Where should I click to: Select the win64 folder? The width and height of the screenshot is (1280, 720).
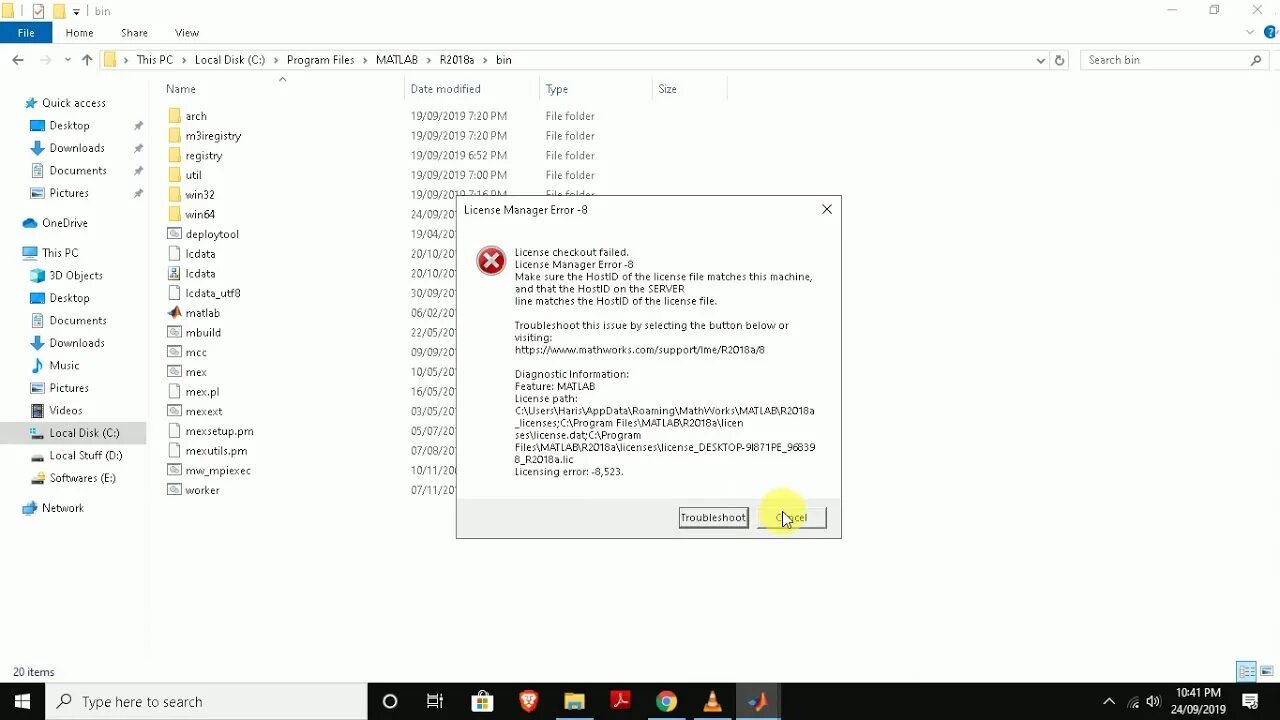[200, 214]
